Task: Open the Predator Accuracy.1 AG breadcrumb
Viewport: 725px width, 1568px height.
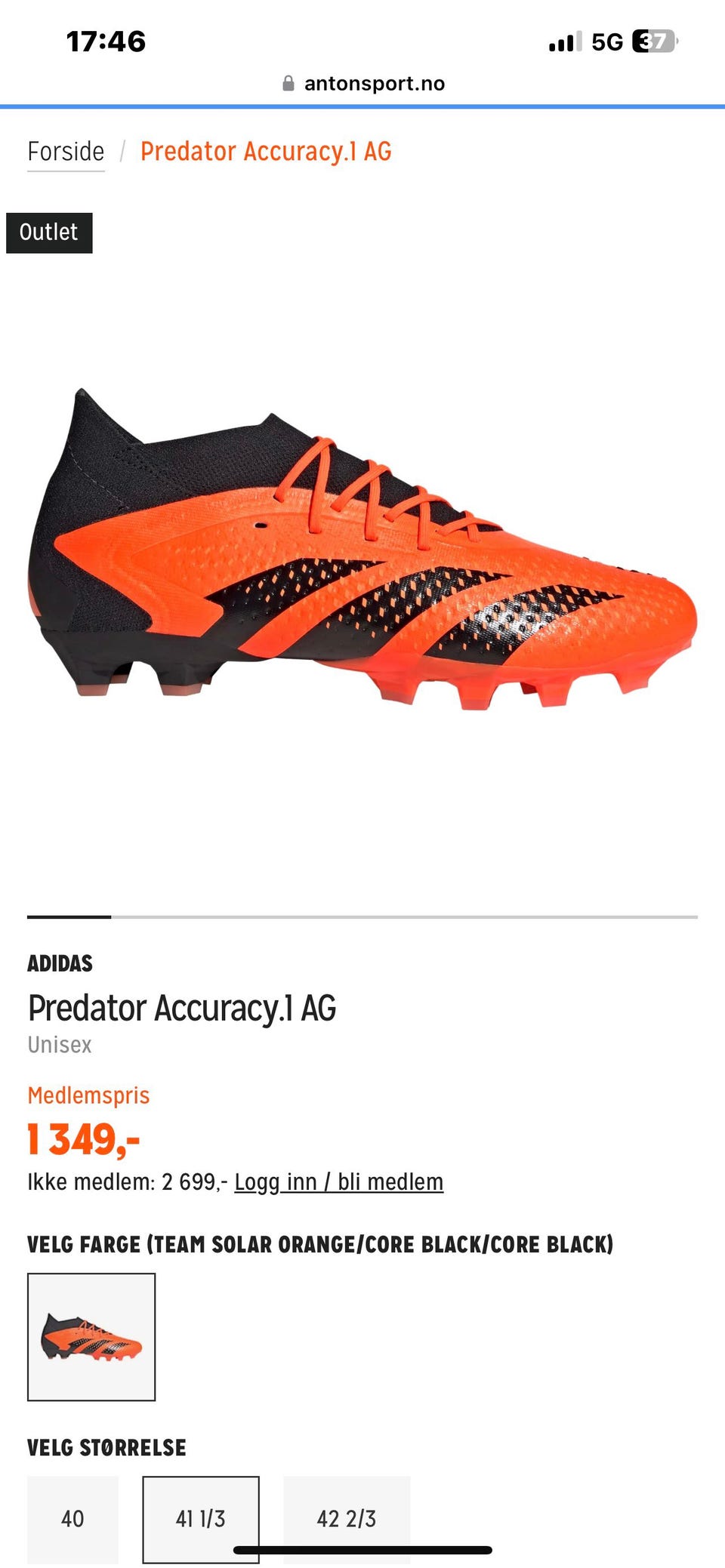Action: 266,152
